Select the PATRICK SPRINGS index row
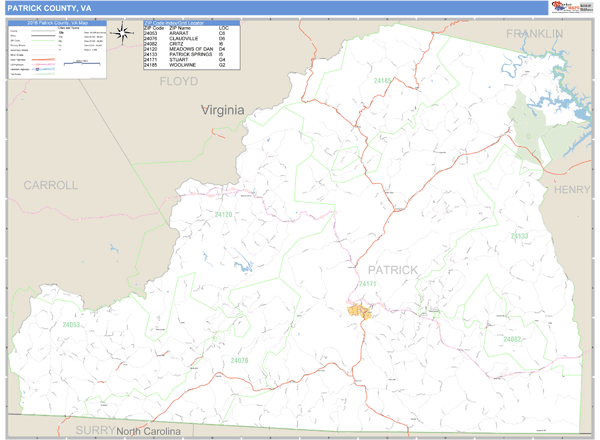 [x=191, y=54]
